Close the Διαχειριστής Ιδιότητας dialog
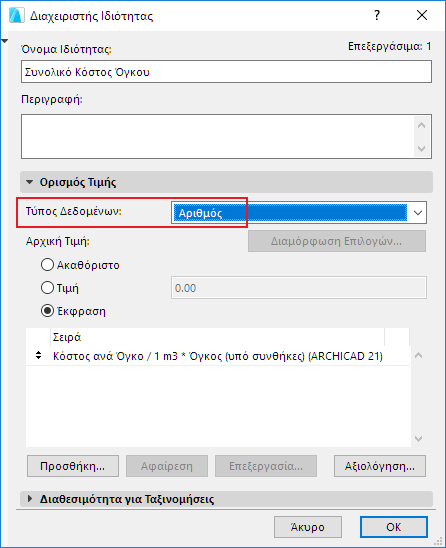Viewport: 446px width, 548px height. click(x=422, y=15)
